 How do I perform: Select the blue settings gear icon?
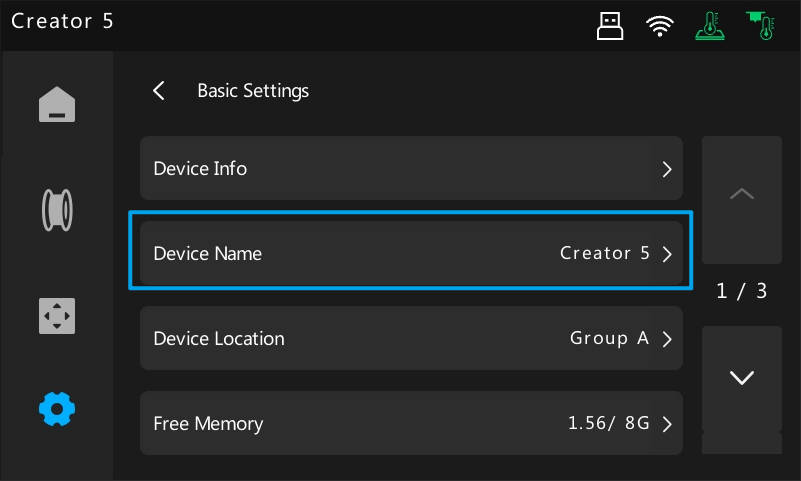tap(57, 408)
